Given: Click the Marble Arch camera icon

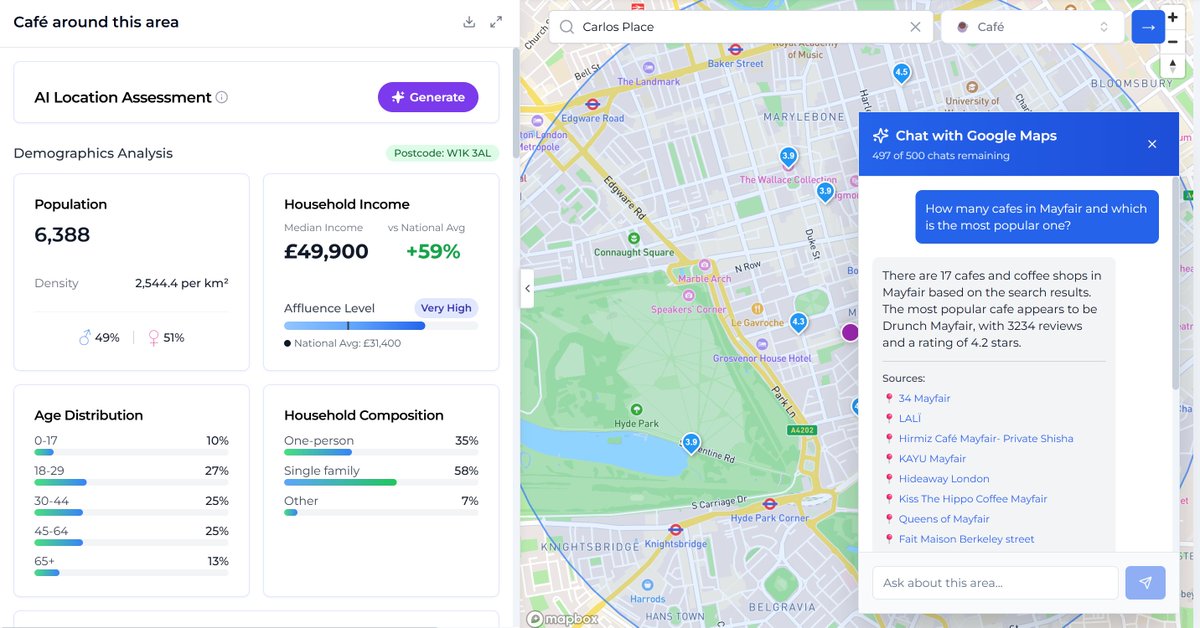Looking at the screenshot, I should [x=706, y=265].
